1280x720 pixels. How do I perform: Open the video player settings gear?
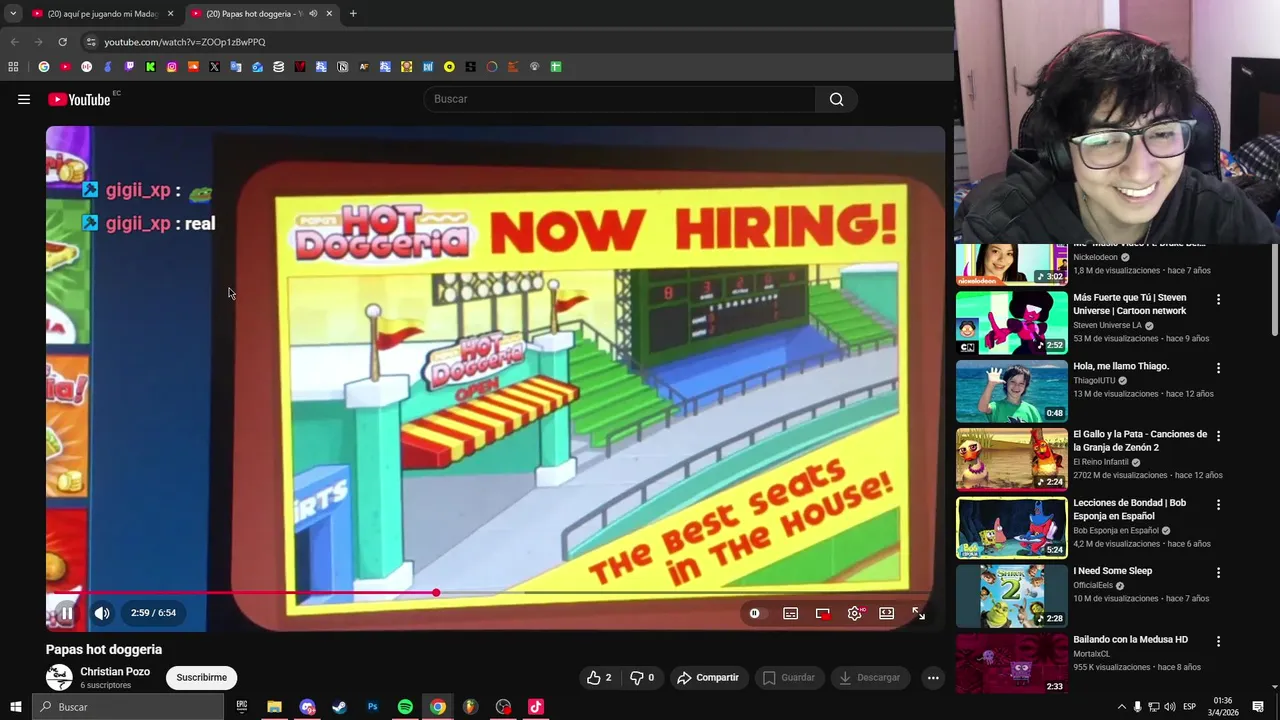click(x=854, y=614)
